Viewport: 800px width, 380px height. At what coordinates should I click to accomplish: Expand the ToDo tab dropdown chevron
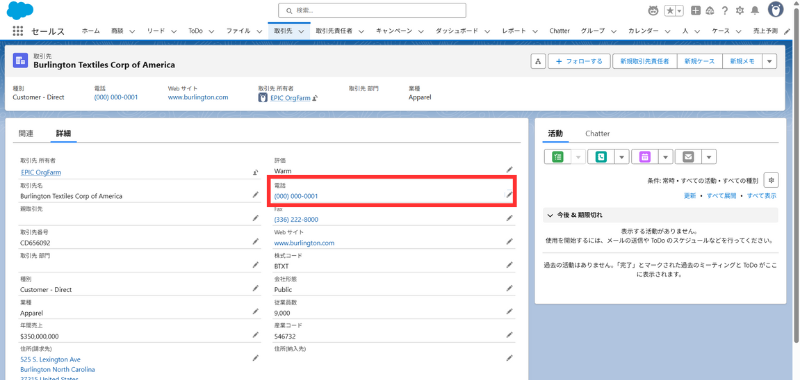211,31
